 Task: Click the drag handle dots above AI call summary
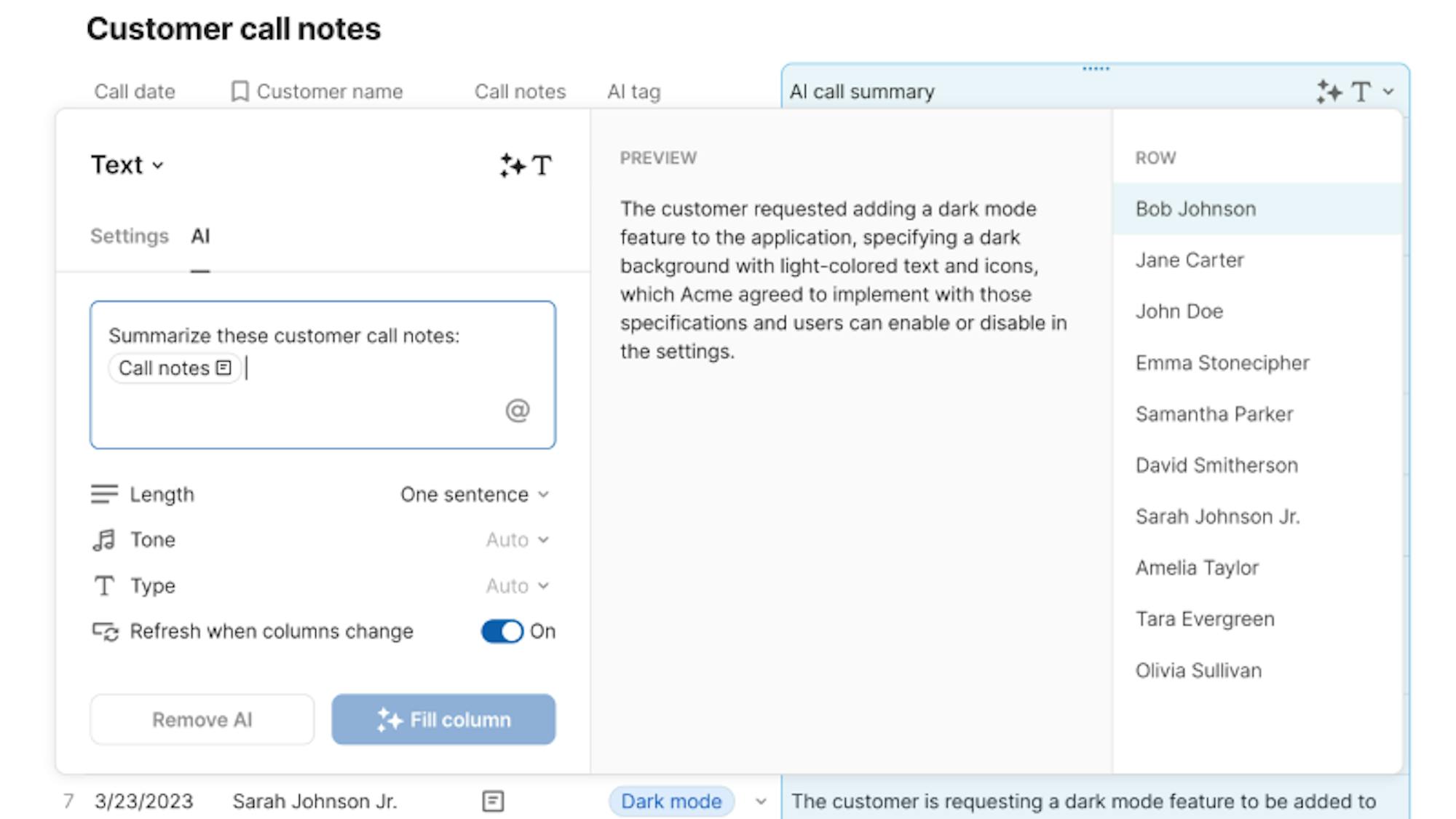coord(1096,69)
